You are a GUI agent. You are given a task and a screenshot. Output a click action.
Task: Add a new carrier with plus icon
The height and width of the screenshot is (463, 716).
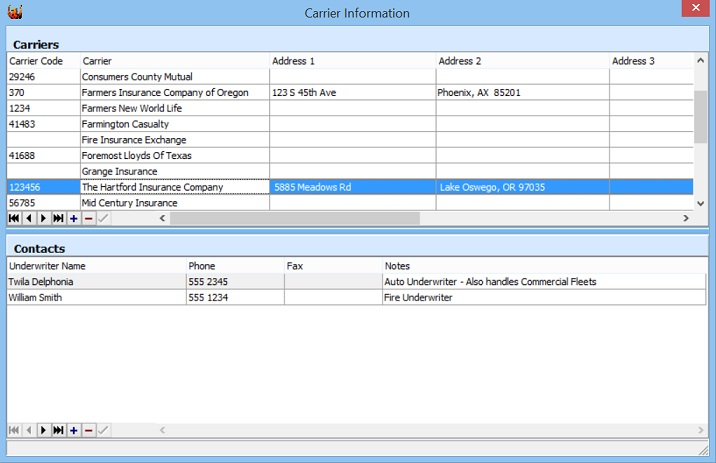[74, 218]
